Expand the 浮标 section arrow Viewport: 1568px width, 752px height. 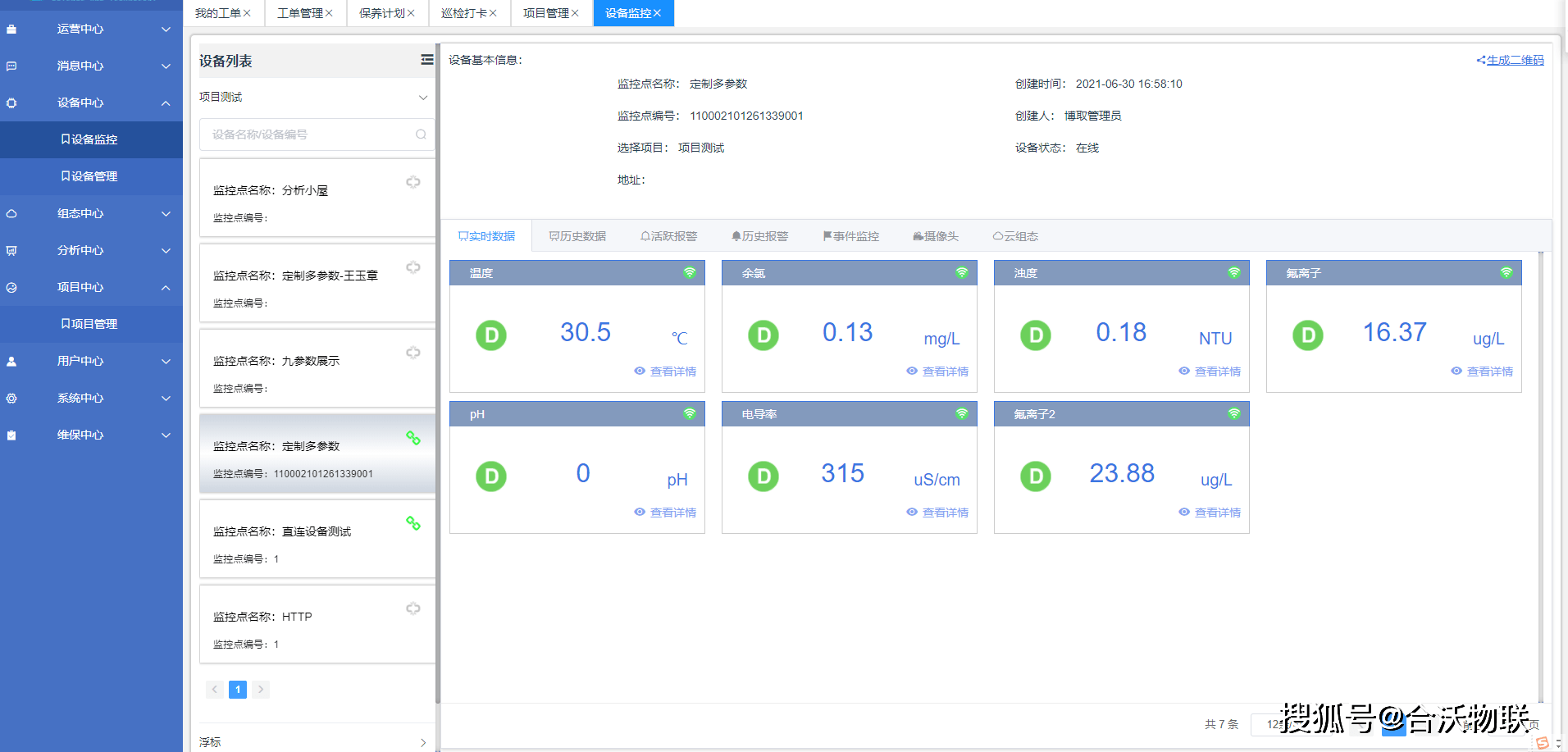pos(423,742)
